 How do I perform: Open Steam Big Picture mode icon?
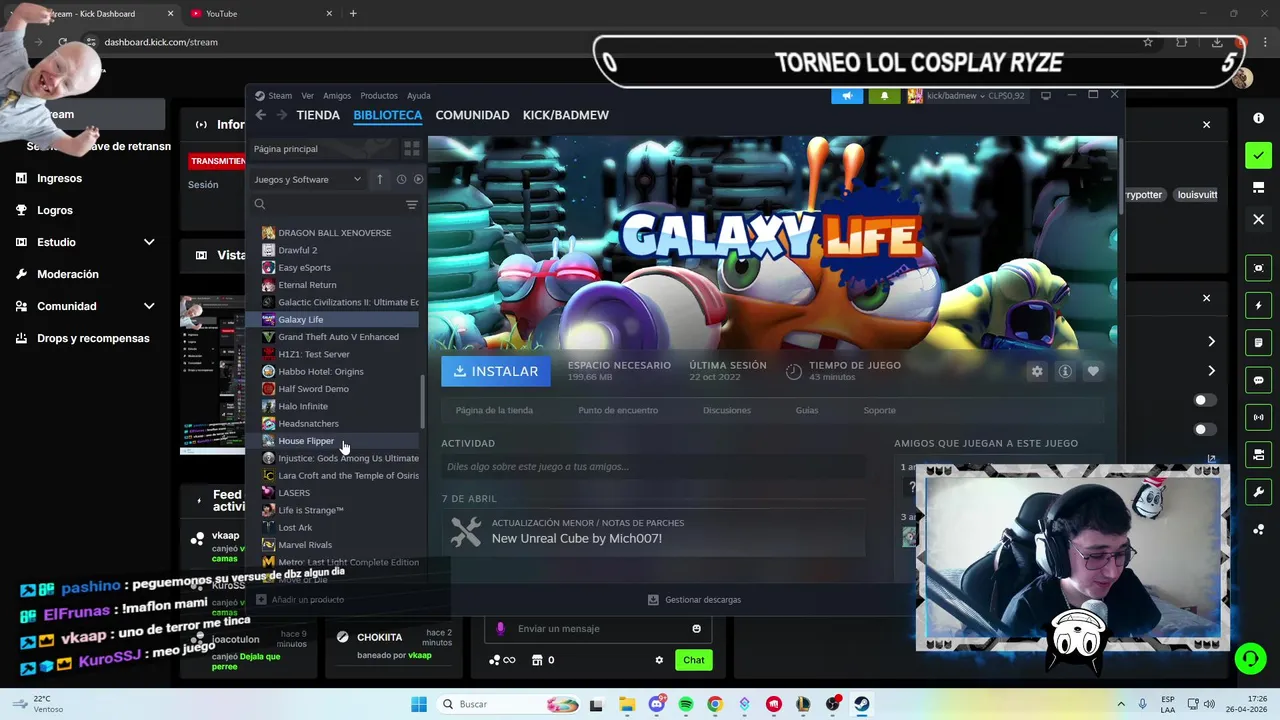[1046, 95]
